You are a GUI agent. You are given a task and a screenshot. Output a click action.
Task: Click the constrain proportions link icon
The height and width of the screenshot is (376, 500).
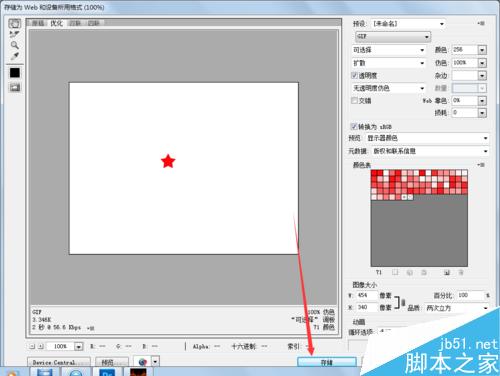[x=403, y=302]
